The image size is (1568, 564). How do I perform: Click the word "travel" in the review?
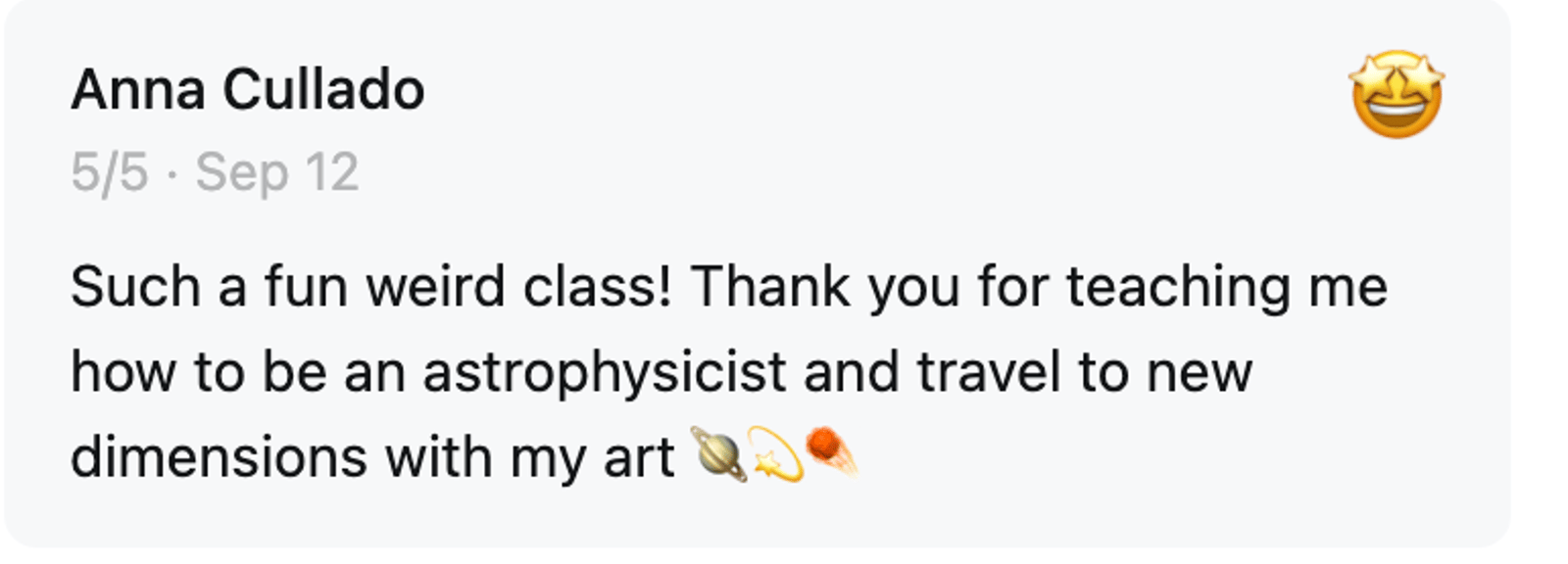pyautogui.click(x=989, y=373)
